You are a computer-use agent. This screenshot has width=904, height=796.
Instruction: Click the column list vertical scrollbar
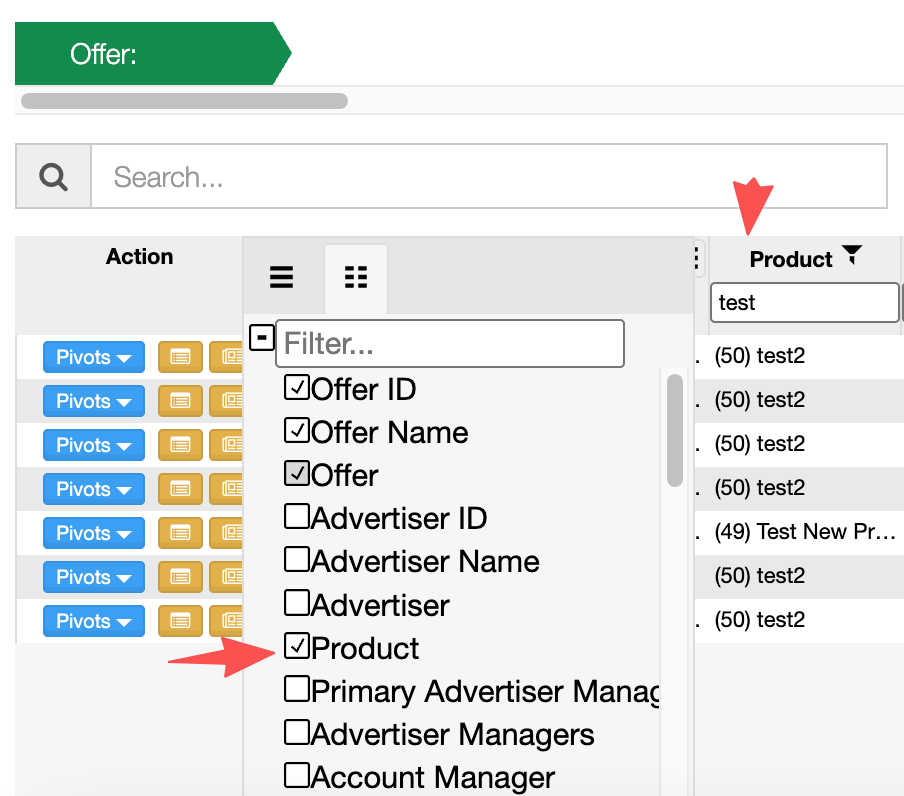(675, 431)
